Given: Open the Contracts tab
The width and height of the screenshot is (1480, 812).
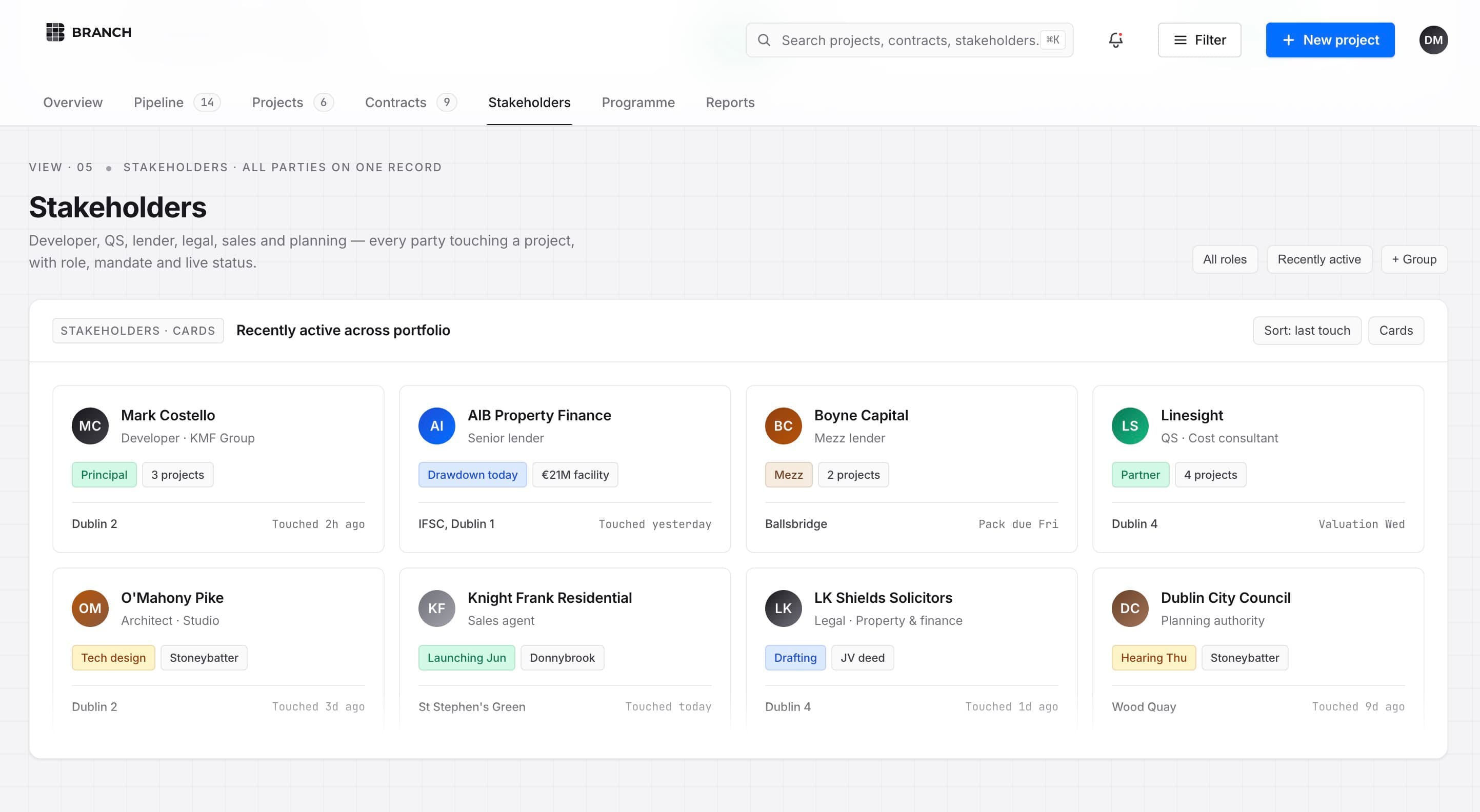Looking at the screenshot, I should (x=411, y=102).
